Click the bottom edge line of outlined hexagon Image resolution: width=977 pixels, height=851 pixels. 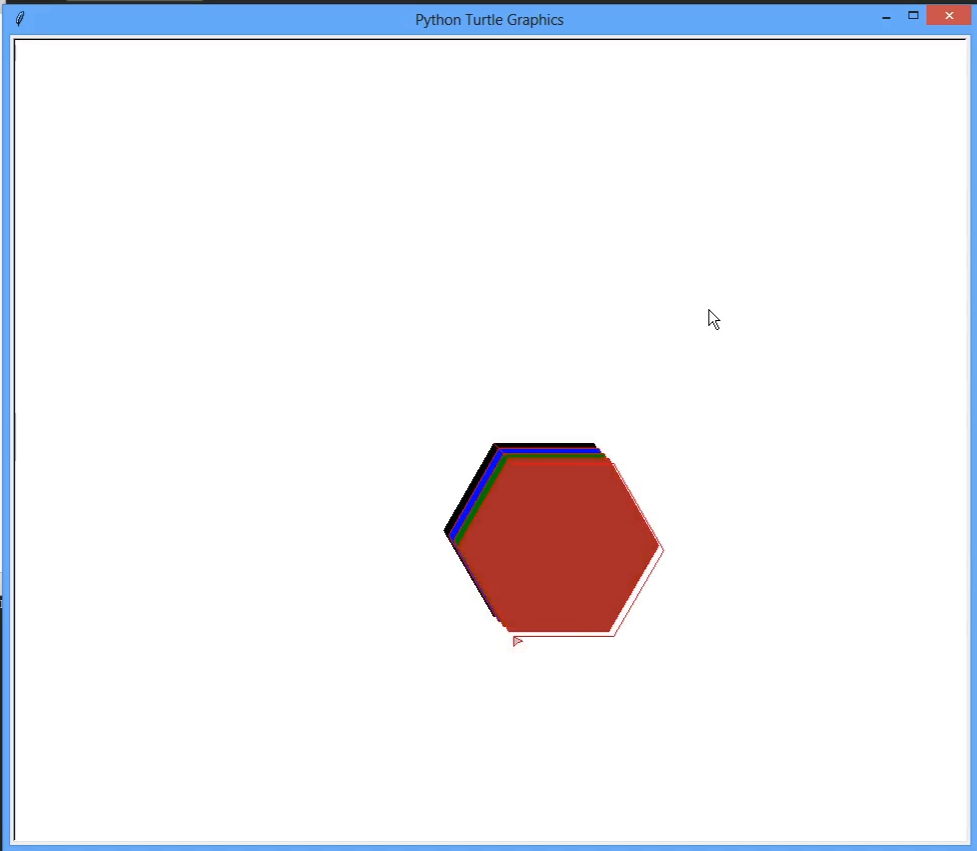coord(565,636)
